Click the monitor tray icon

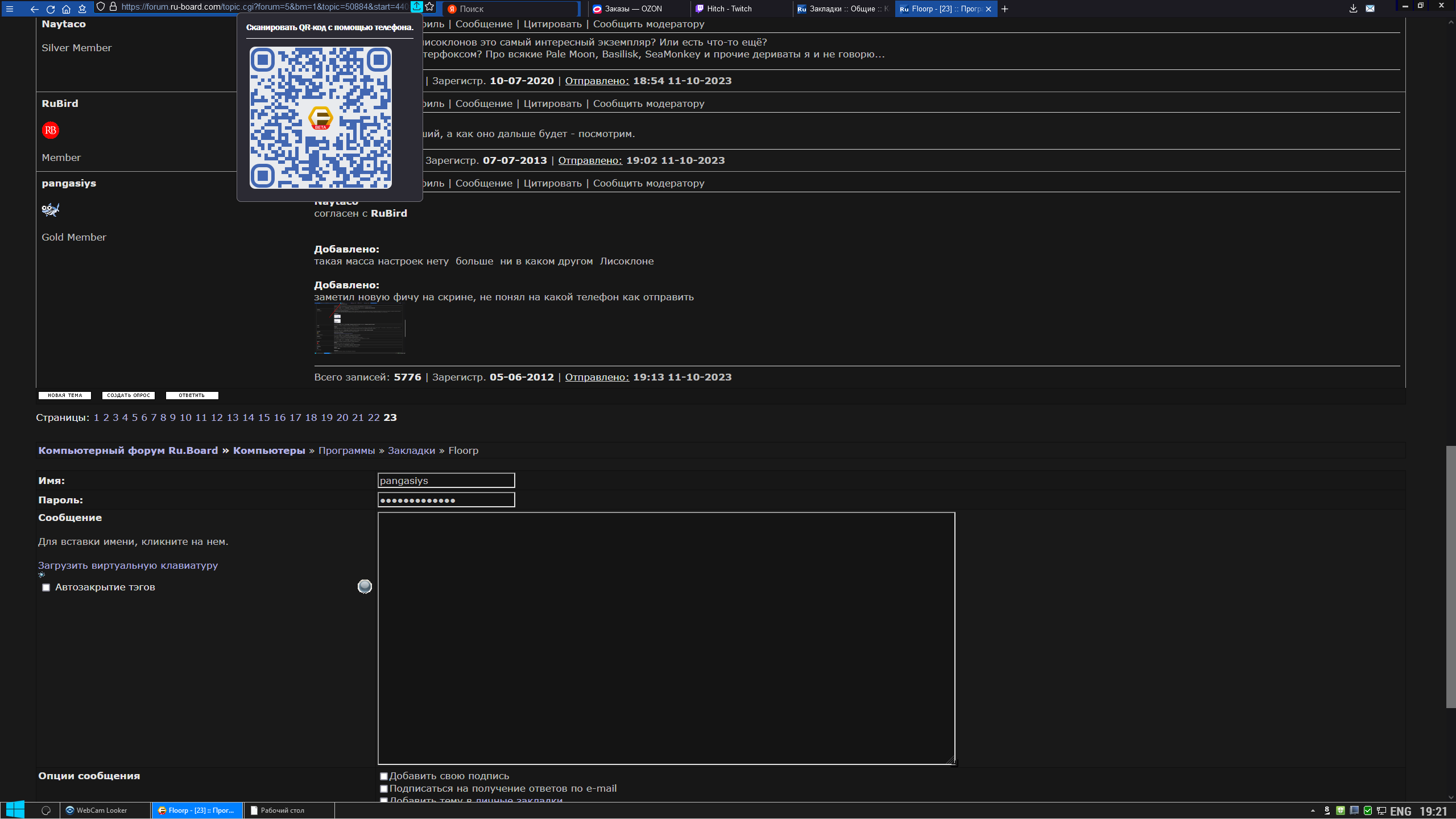[1354, 810]
